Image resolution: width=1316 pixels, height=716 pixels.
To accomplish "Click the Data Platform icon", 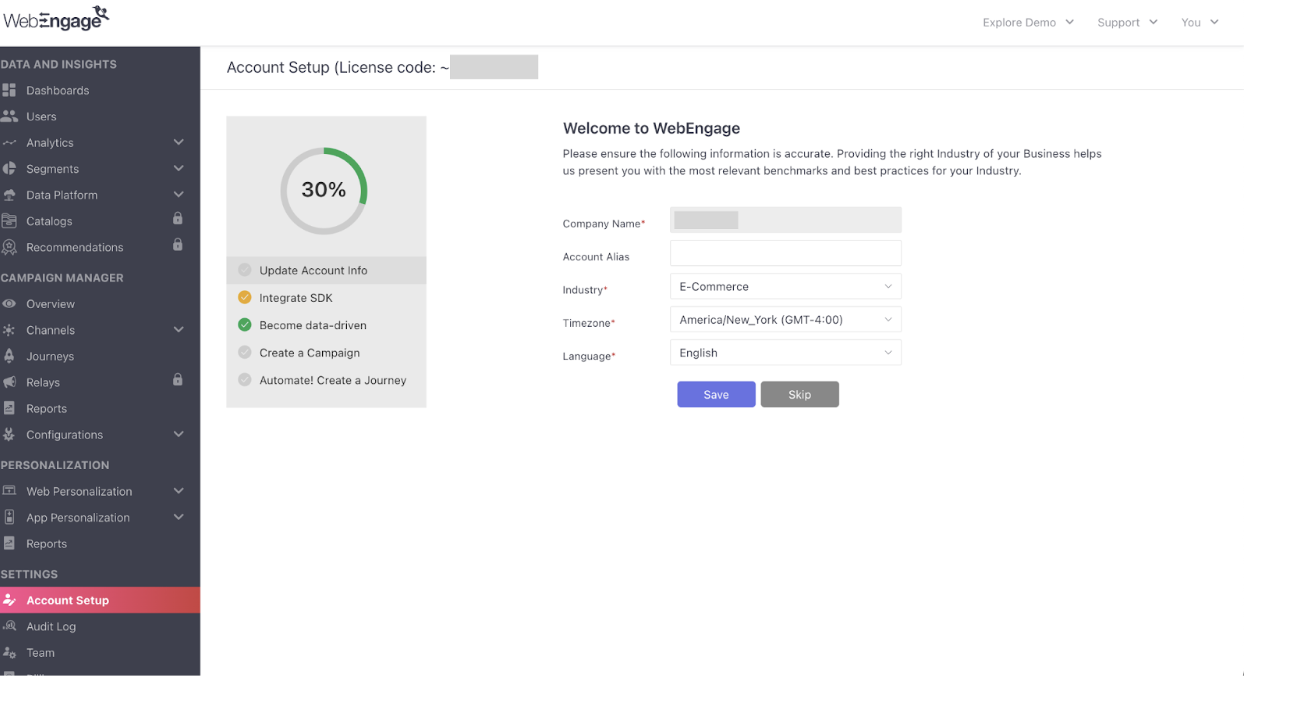I will [9, 195].
